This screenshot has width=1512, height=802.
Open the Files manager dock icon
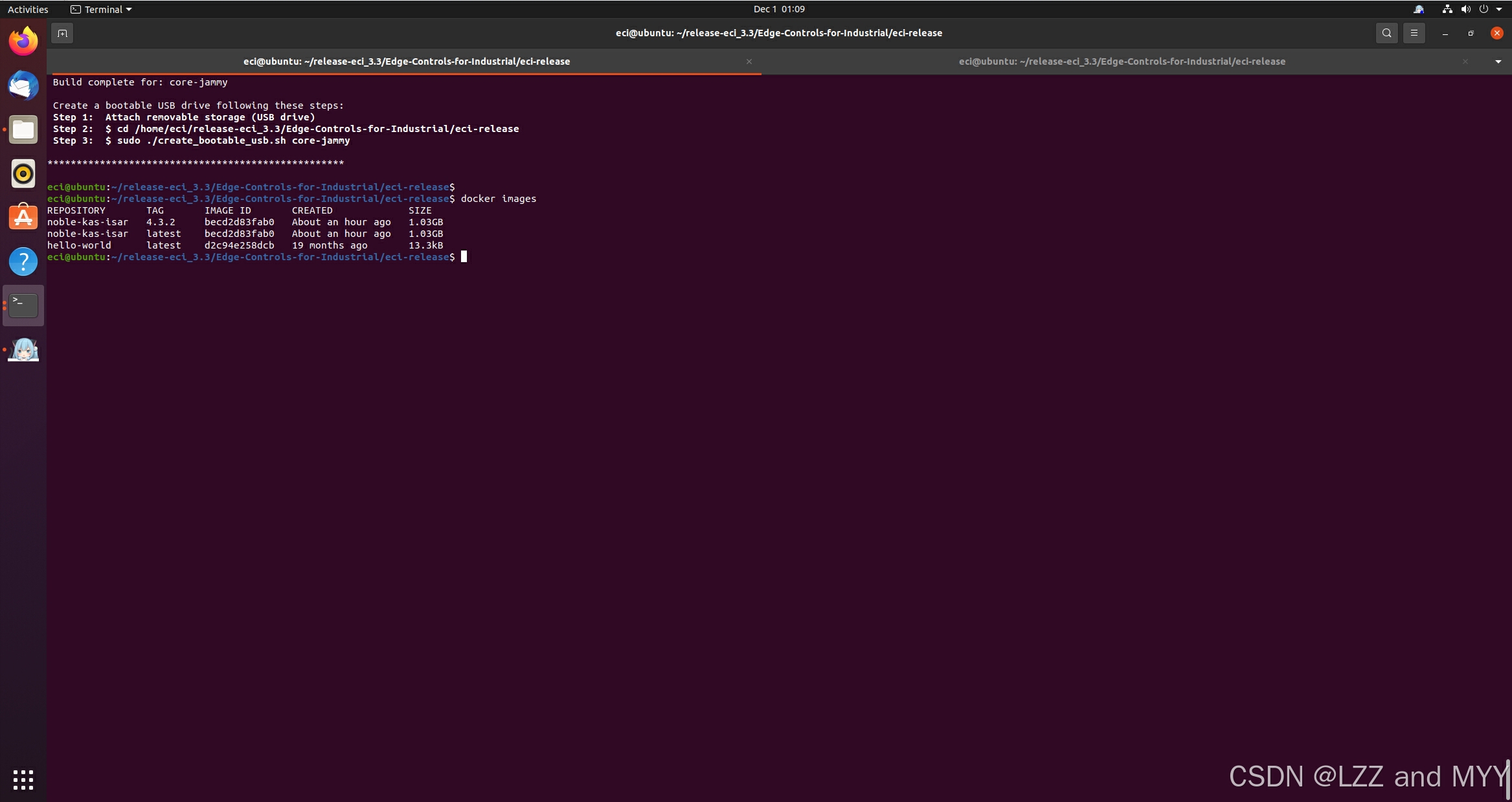coord(23,129)
